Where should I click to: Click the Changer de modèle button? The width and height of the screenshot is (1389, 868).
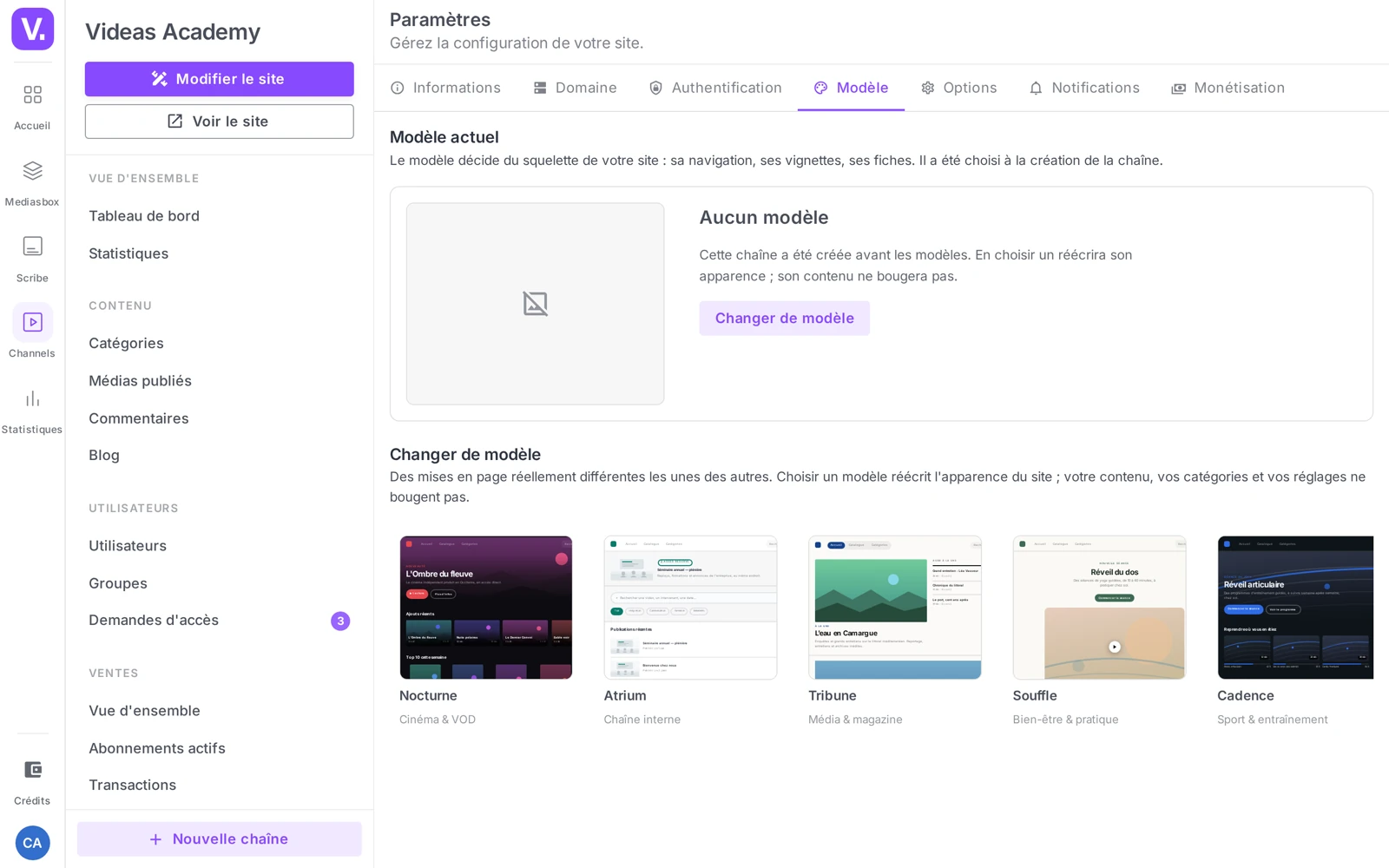784,319
